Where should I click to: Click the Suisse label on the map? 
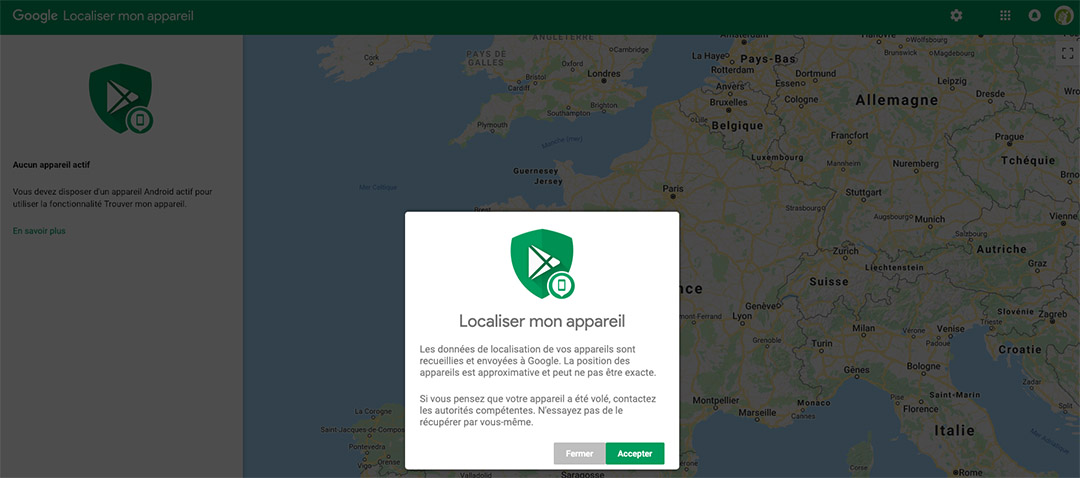[x=829, y=282]
